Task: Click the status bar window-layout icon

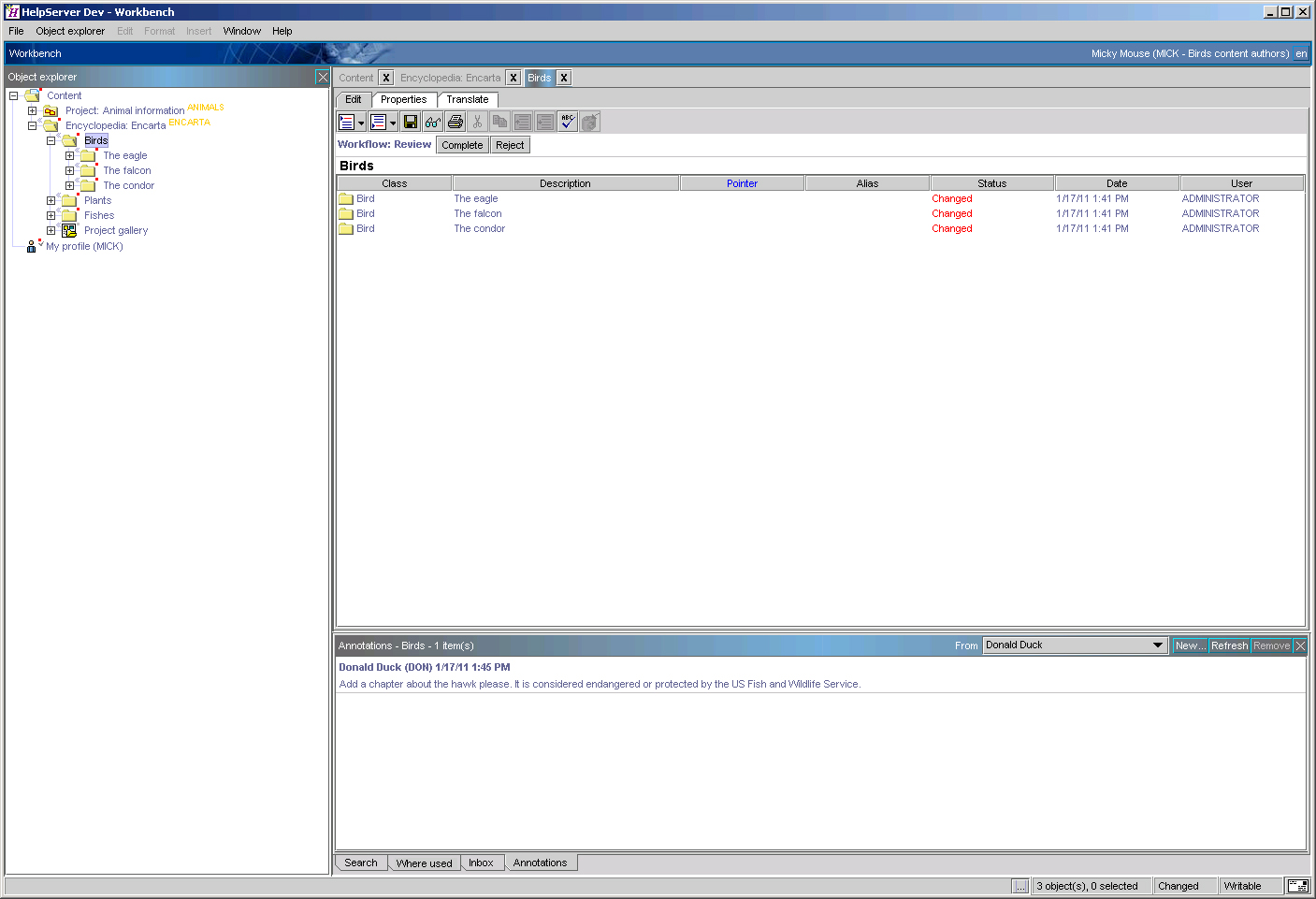Action: [1297, 886]
